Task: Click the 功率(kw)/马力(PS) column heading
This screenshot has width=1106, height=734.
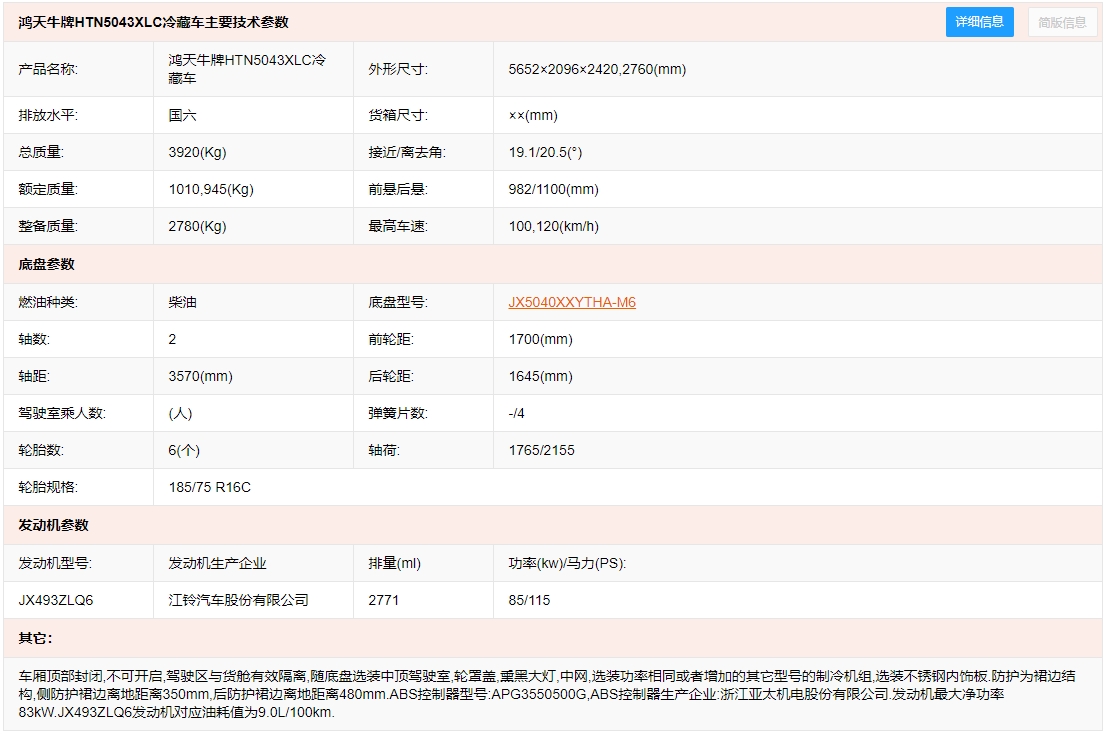Action: [567, 563]
